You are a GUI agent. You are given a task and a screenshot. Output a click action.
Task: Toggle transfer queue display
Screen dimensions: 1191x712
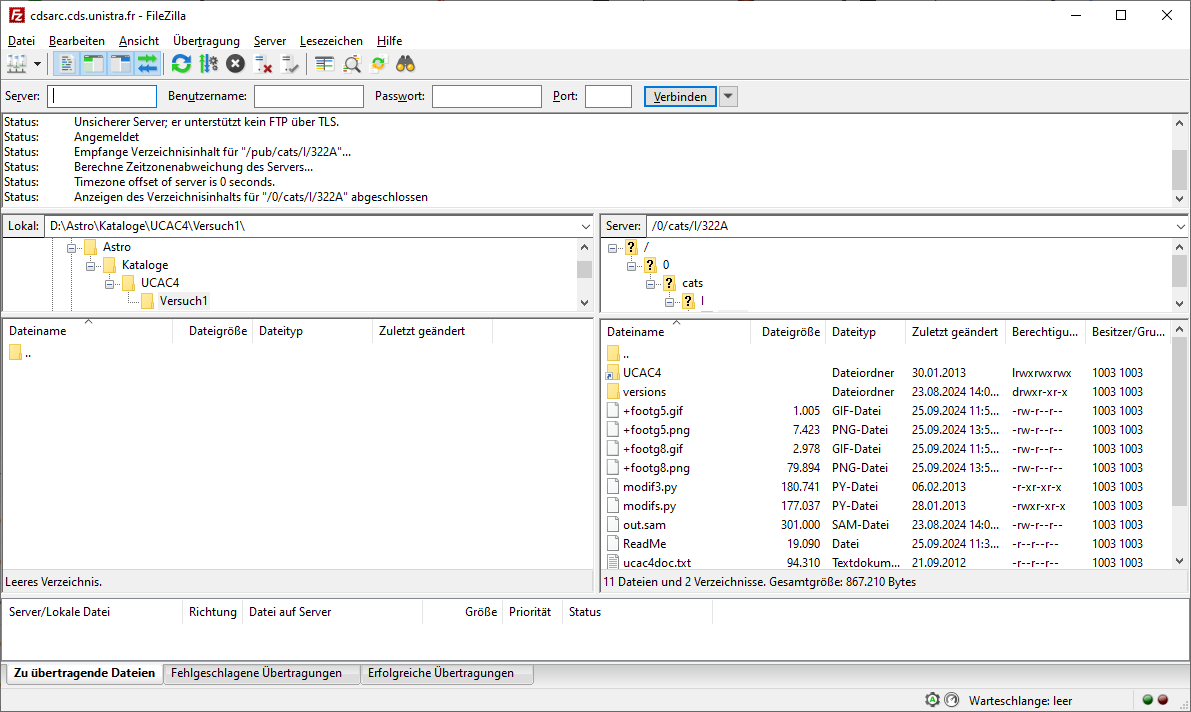(x=147, y=65)
